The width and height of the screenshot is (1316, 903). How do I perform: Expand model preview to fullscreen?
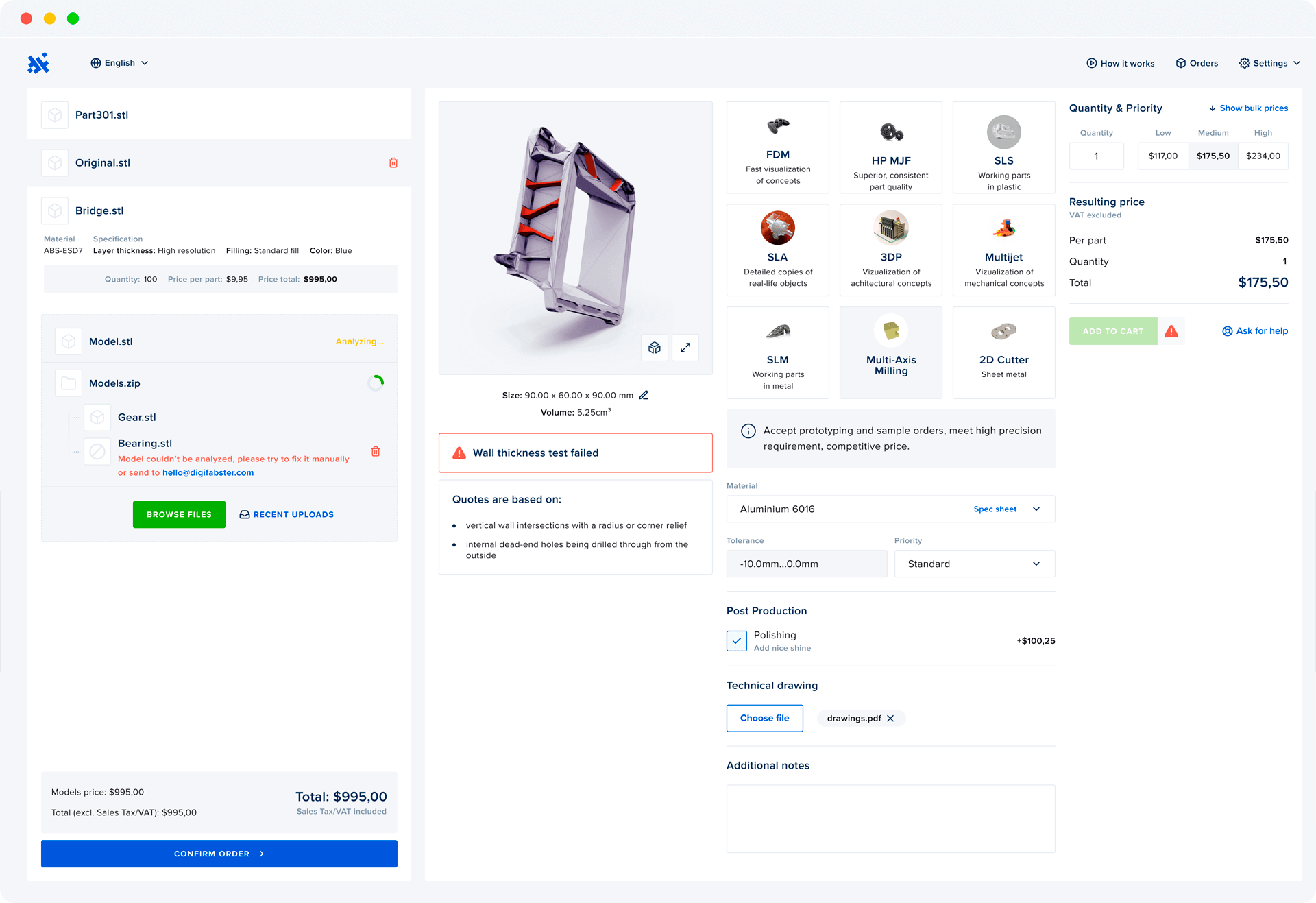click(x=685, y=348)
